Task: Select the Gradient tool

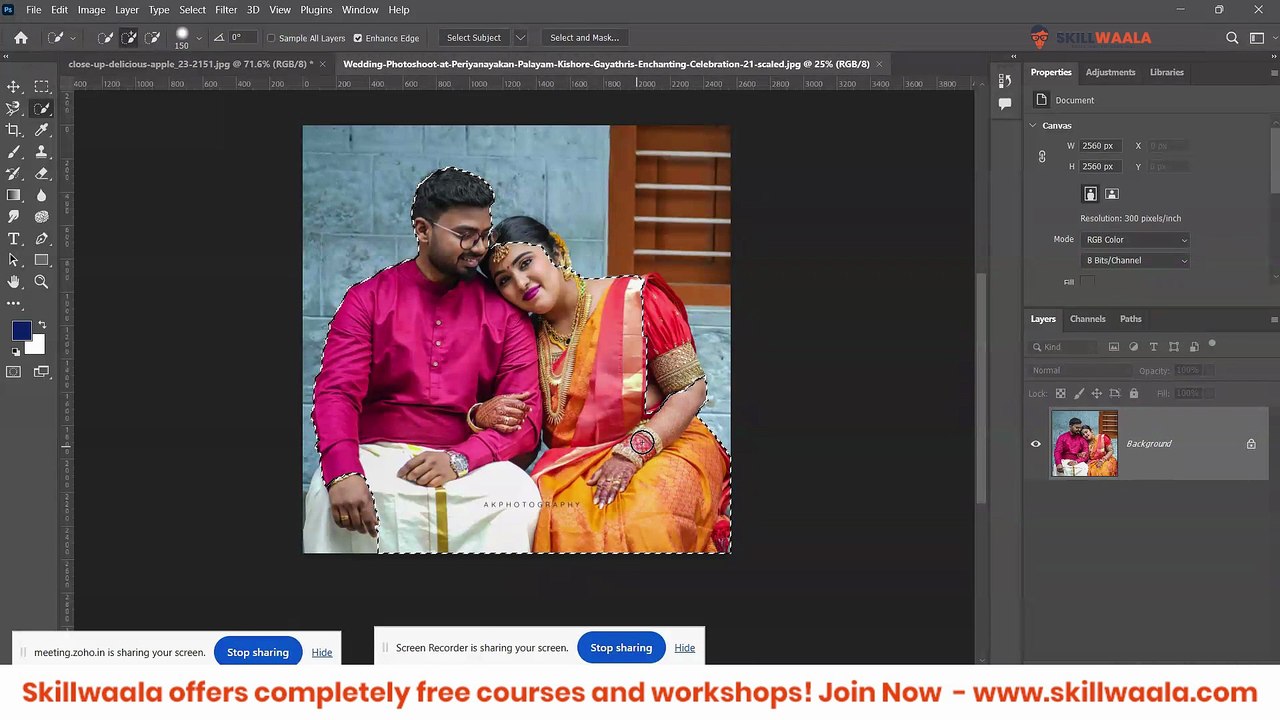Action: (14, 195)
